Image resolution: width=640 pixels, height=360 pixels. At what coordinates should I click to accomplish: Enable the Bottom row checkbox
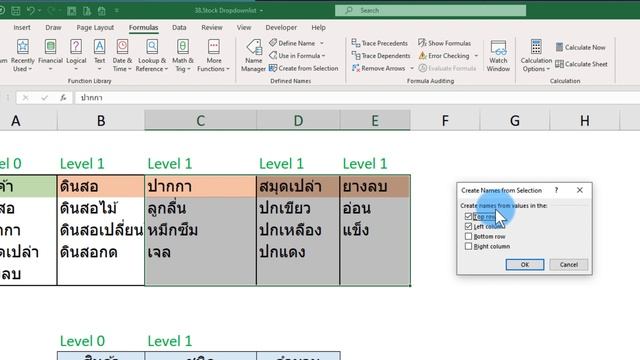(468, 236)
